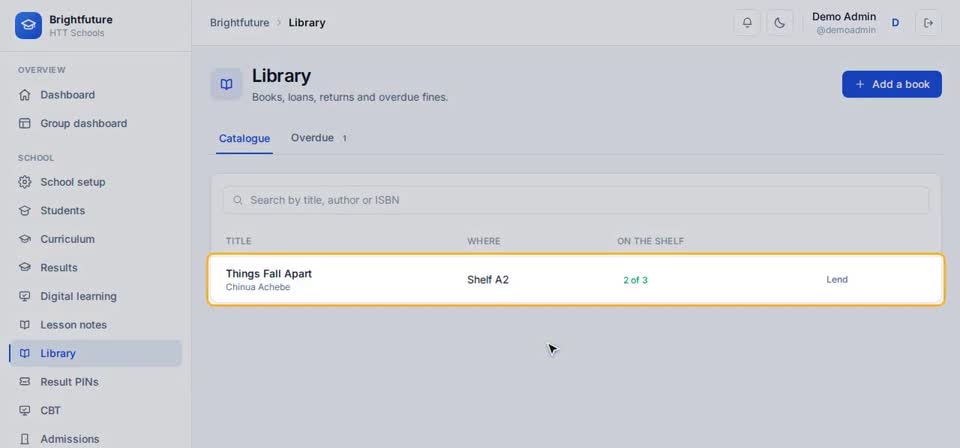The width and height of the screenshot is (960, 448).
Task: Click the Students cap icon
Action: pos(24,211)
